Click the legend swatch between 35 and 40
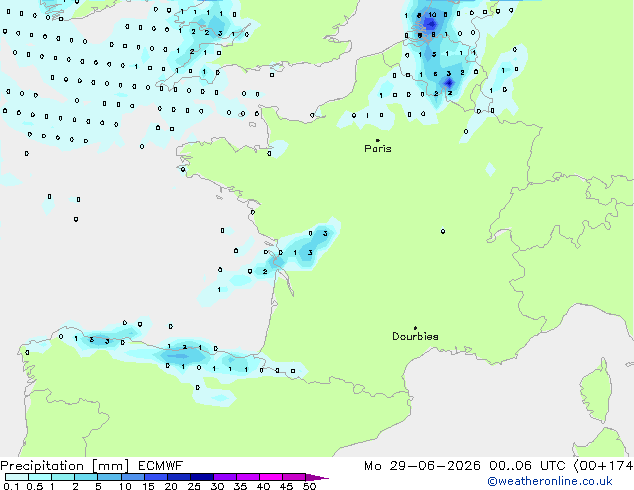Viewport: 634px width, 490px height. (248, 477)
